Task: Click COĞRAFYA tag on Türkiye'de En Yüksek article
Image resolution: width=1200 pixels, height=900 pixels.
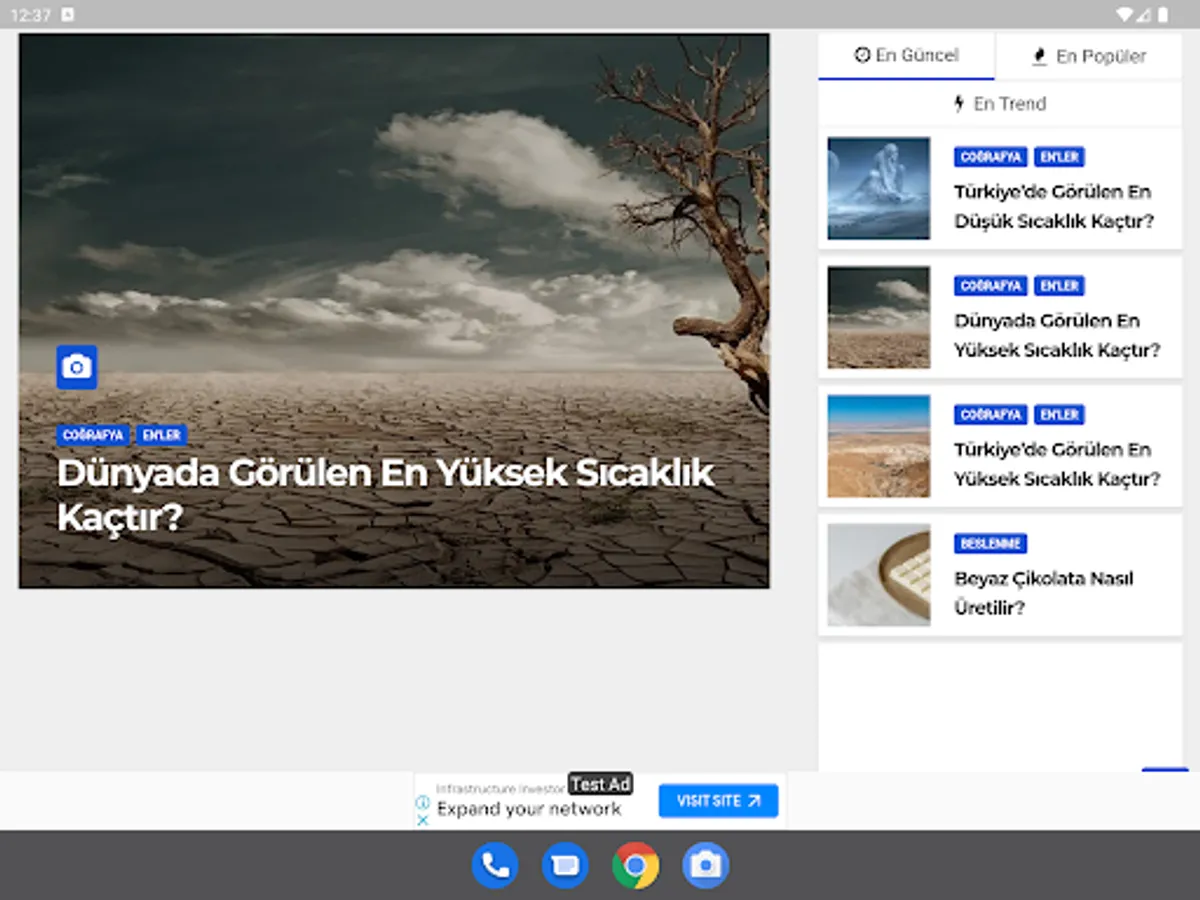Action: click(x=991, y=415)
